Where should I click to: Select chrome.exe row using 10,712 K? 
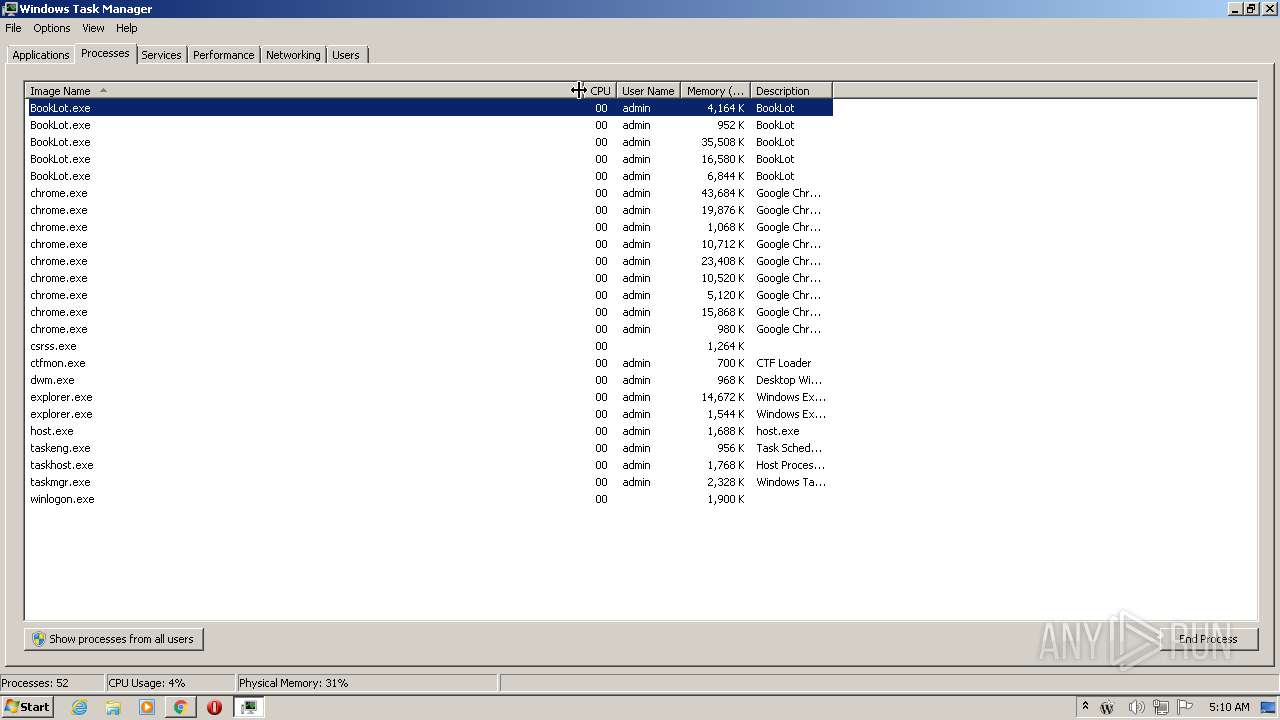(429, 244)
